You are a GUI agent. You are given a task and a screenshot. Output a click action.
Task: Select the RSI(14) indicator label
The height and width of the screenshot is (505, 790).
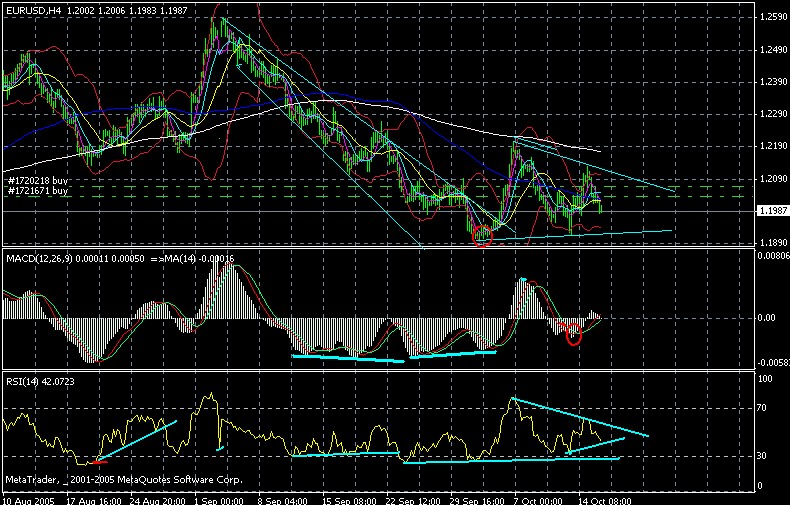tap(22, 381)
